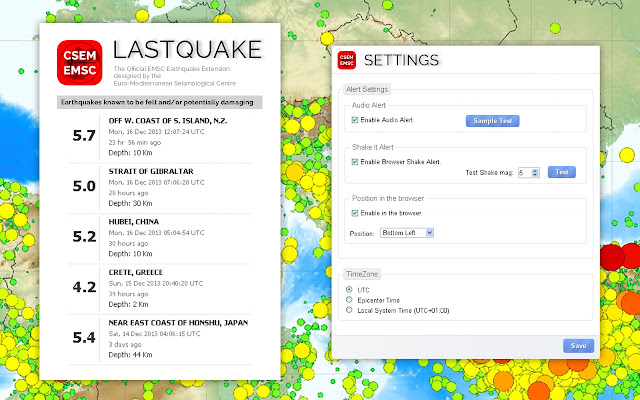Click the 'Mon, 16 Dec 2013 12:07:24 UTC' timestamp

click(x=156, y=132)
